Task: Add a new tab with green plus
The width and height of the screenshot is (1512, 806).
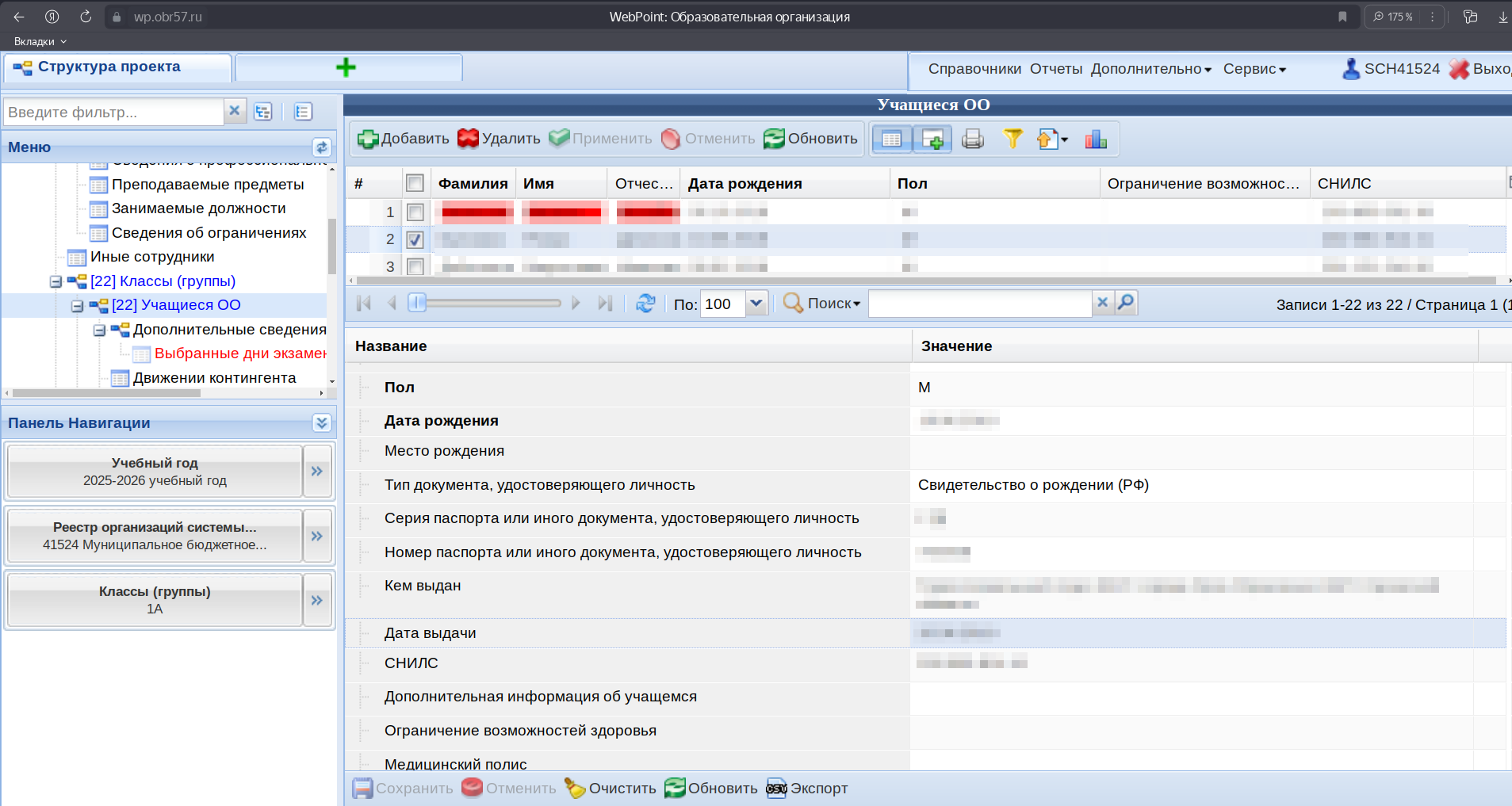Action: point(346,67)
